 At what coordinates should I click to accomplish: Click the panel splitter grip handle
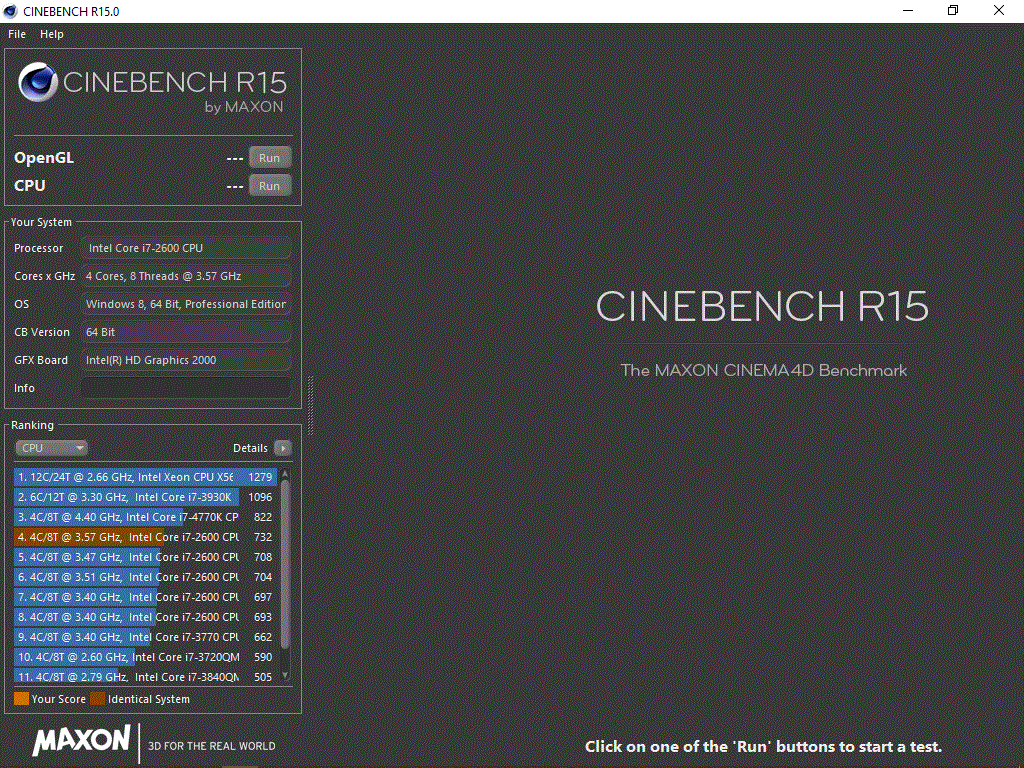pos(310,405)
